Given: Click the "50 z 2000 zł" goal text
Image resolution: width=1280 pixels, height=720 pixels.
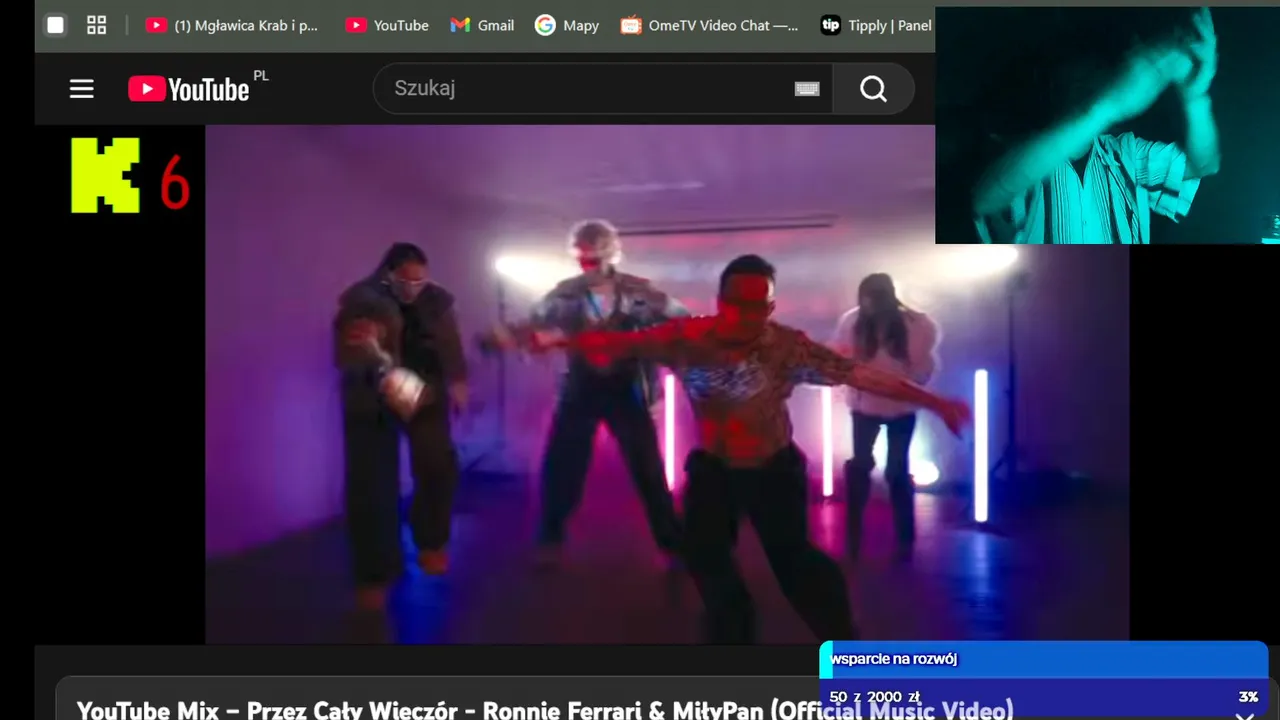Looking at the screenshot, I should tap(874, 697).
